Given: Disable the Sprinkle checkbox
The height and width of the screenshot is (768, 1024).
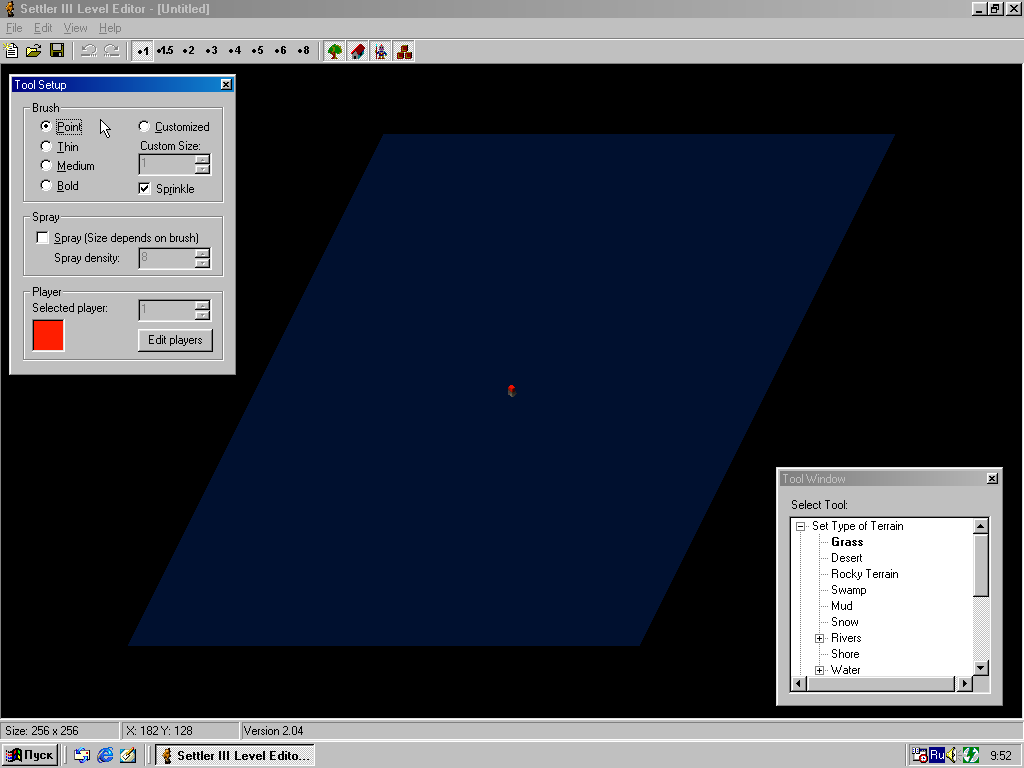Looking at the screenshot, I should pyautogui.click(x=145, y=189).
